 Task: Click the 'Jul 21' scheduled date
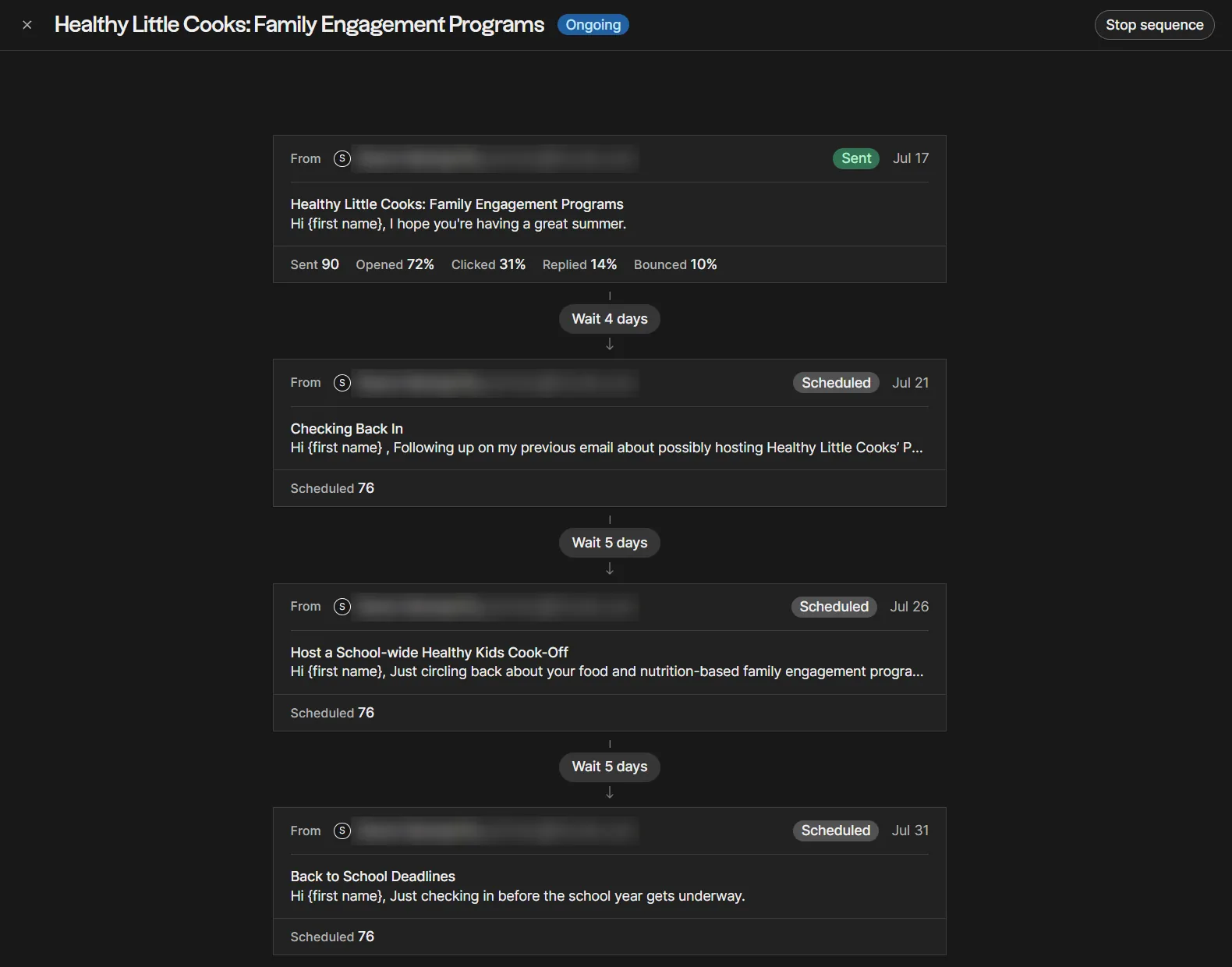pos(911,383)
